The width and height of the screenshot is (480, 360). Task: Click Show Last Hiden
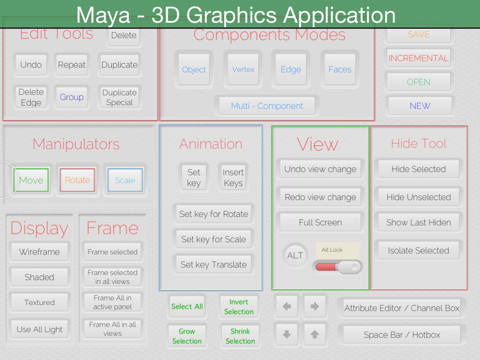tap(419, 222)
